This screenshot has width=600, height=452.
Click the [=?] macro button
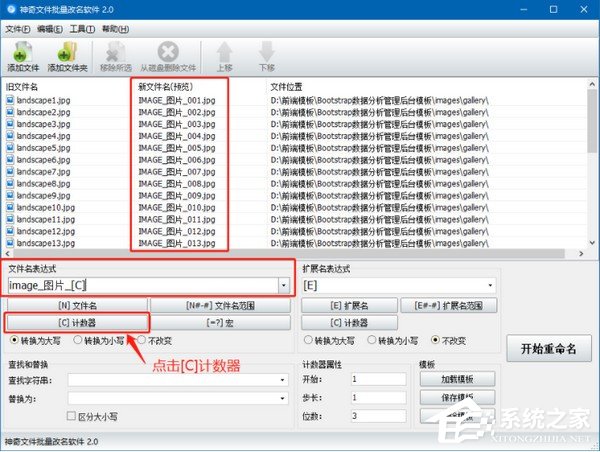(x=220, y=323)
